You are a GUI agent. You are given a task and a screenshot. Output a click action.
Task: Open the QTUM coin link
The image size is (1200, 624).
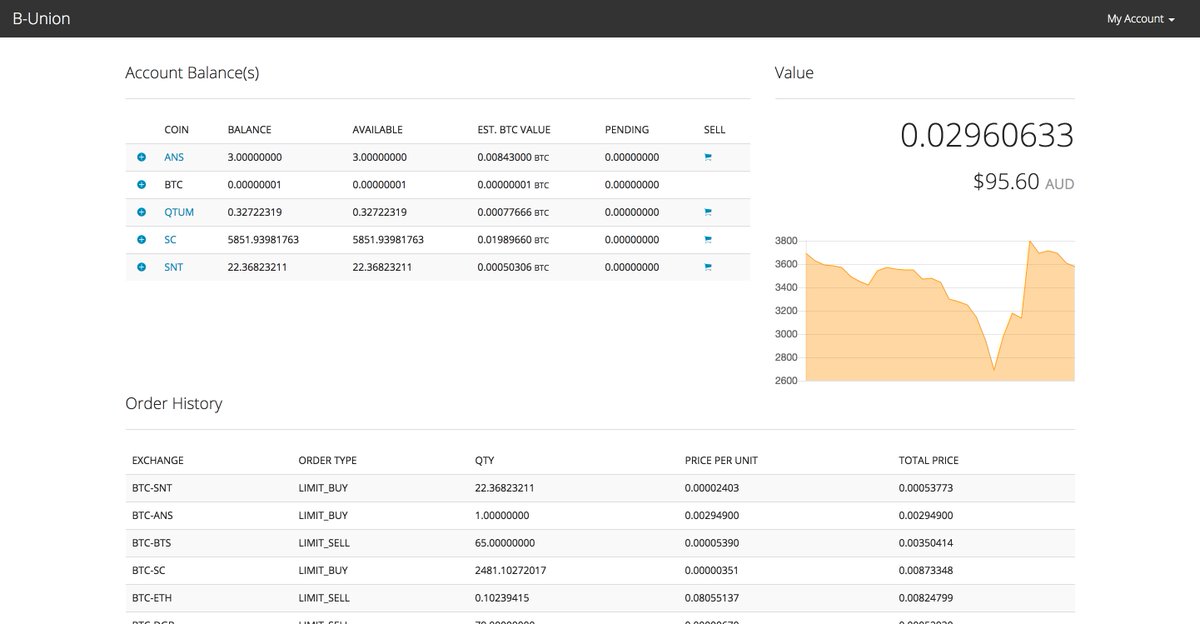pyautogui.click(x=179, y=212)
